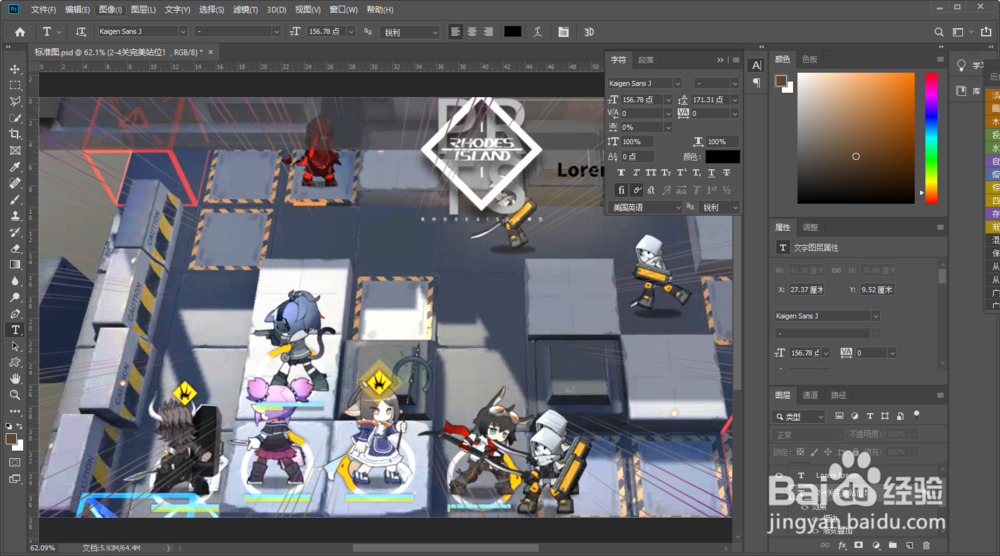
Task: Open the search icon at top right
Action: coord(939,32)
